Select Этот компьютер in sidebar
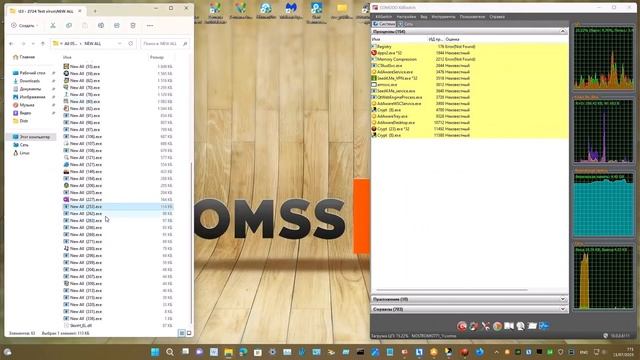This screenshot has height=360, width=640. pos(31,137)
